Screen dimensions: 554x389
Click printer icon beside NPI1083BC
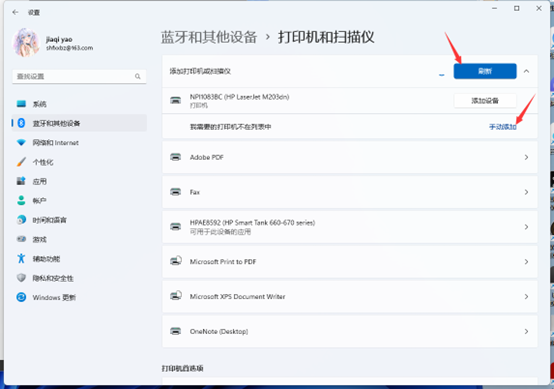tap(176, 100)
